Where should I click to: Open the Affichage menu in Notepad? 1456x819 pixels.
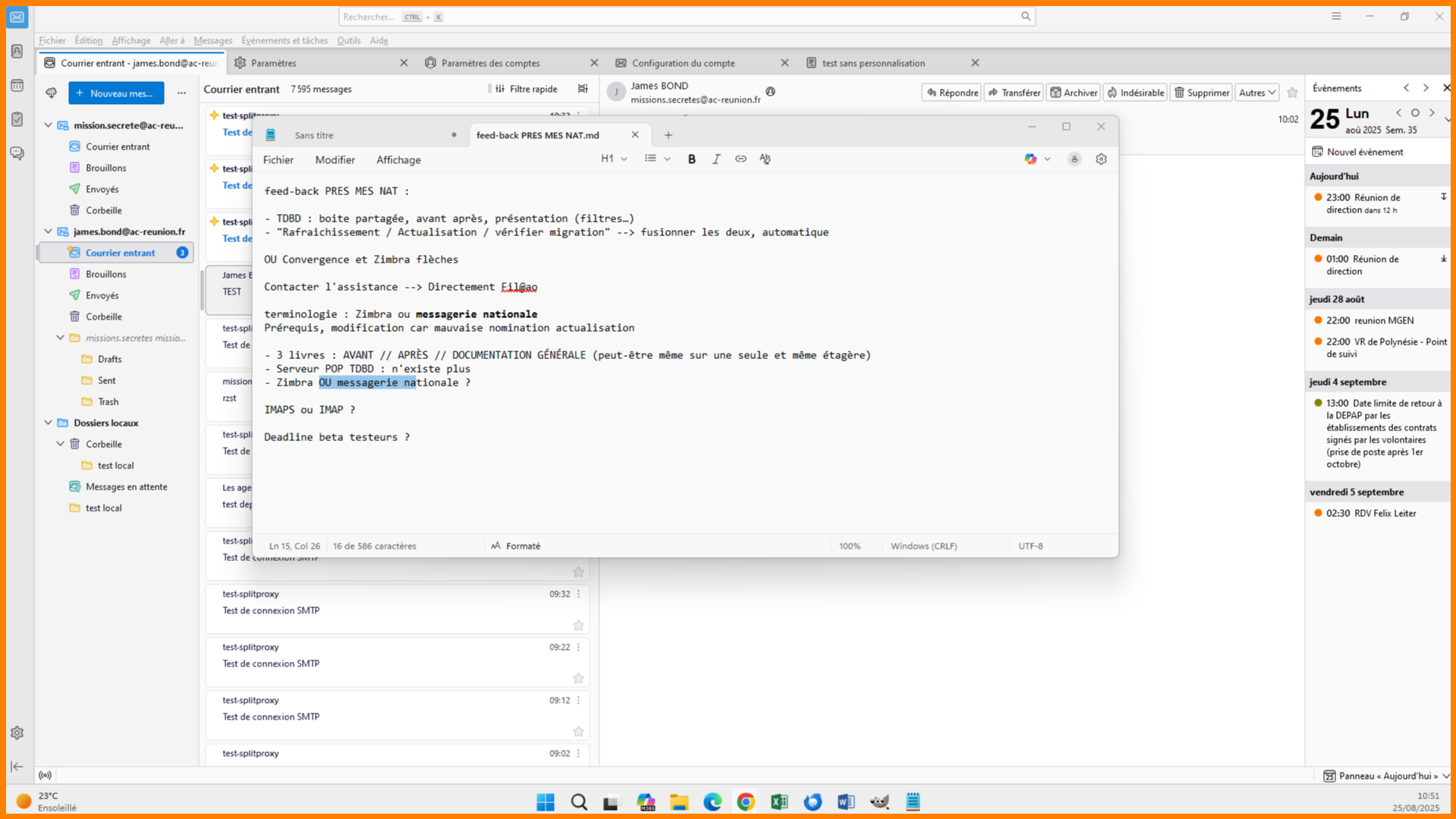point(398,160)
